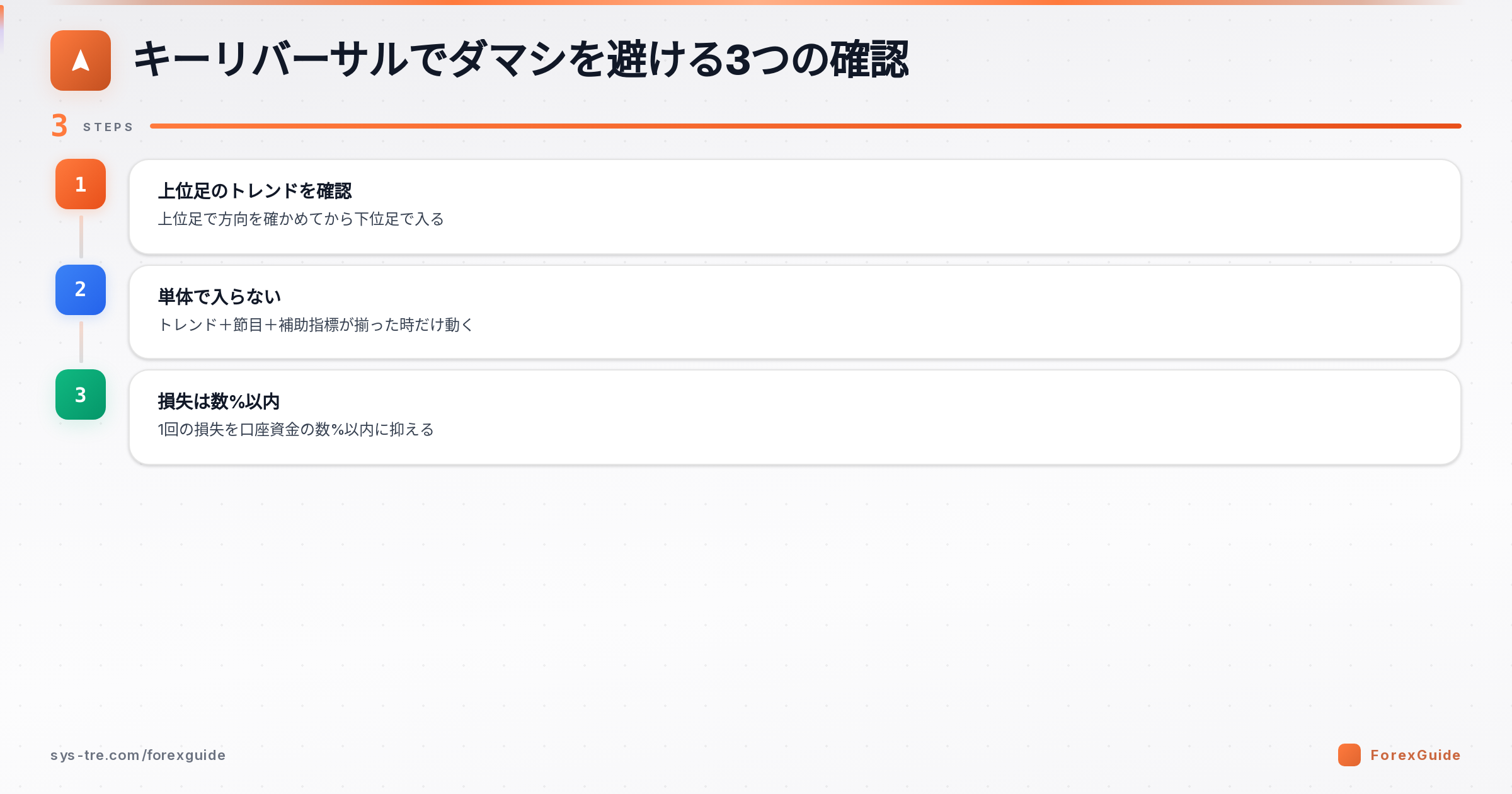Click the large orange 3 numeral
The image size is (1512, 794).
point(59,126)
